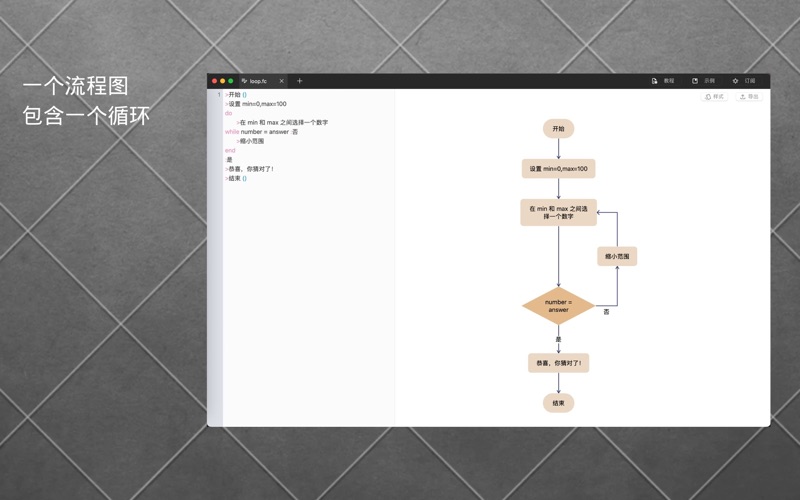This screenshot has height=500, width=800.
Task: Switch to the loop.fc tab
Action: (x=259, y=81)
